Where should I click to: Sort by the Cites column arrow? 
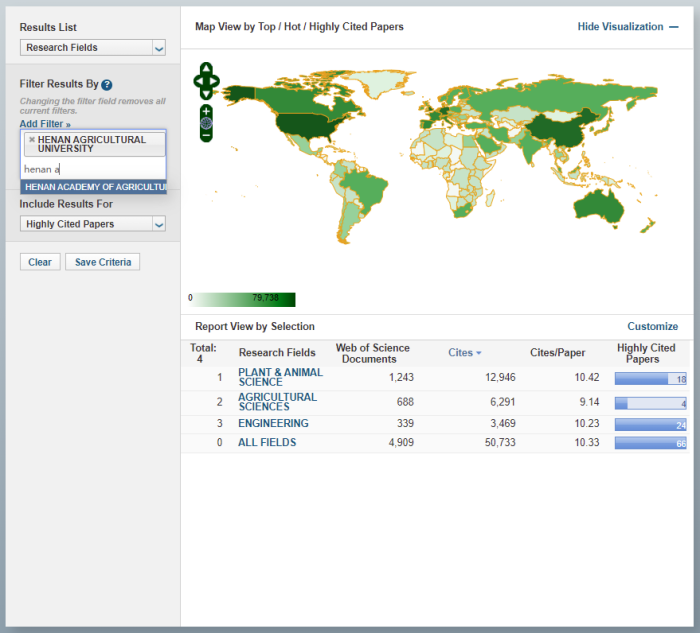479,353
